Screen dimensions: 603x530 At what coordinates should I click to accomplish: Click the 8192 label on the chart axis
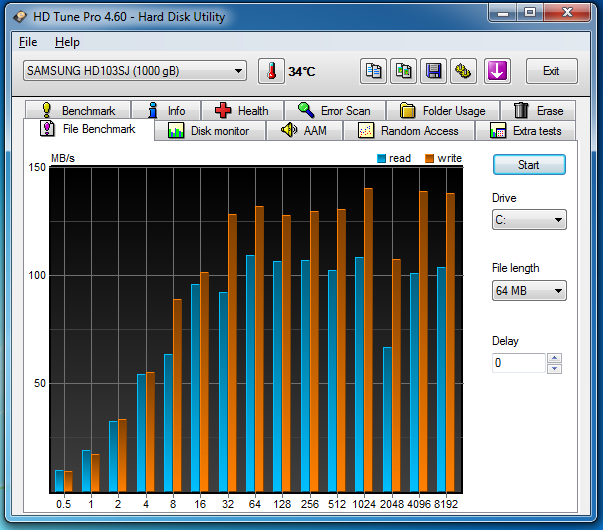tap(446, 504)
